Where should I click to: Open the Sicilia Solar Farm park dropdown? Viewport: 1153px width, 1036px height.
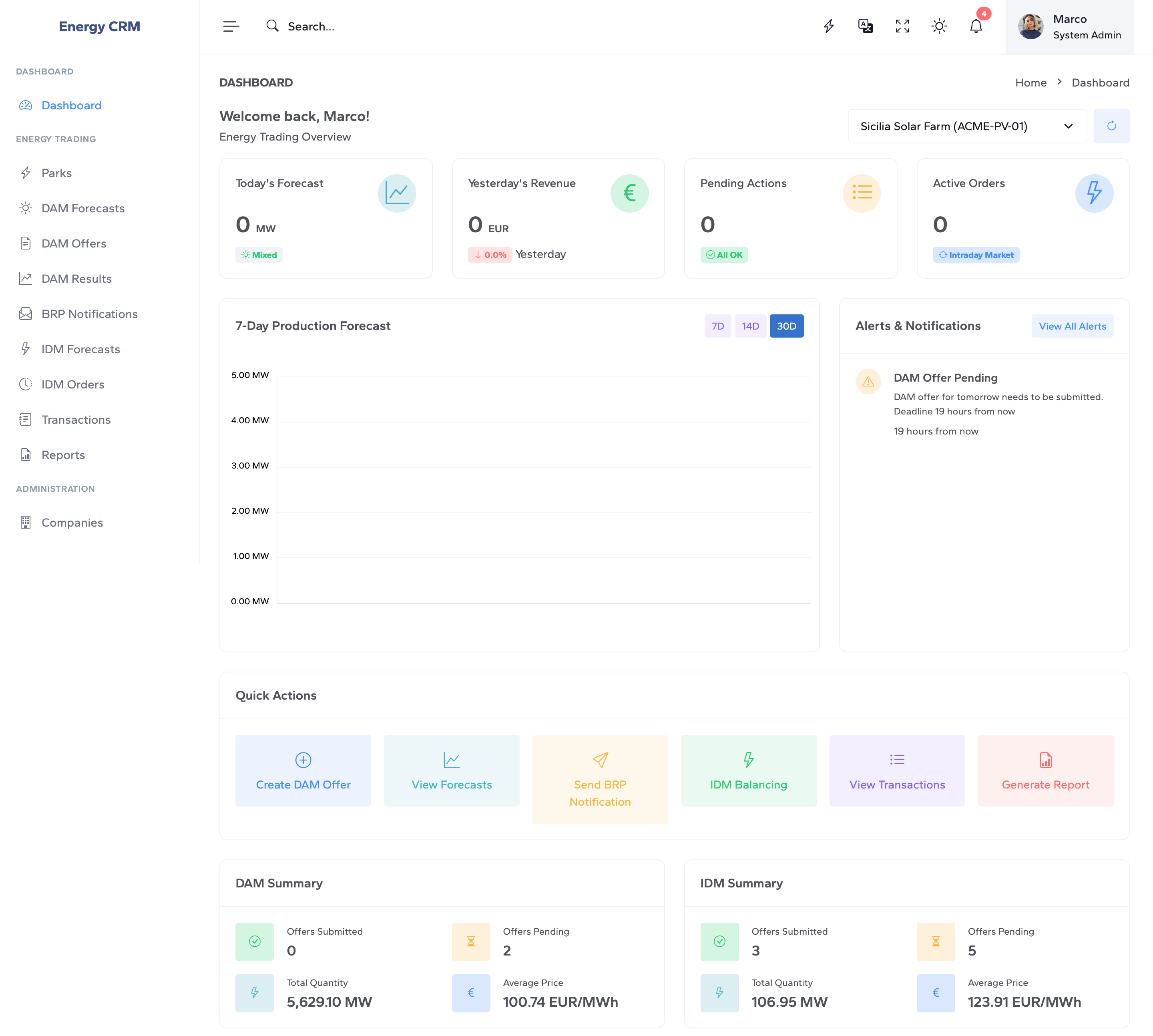point(967,126)
